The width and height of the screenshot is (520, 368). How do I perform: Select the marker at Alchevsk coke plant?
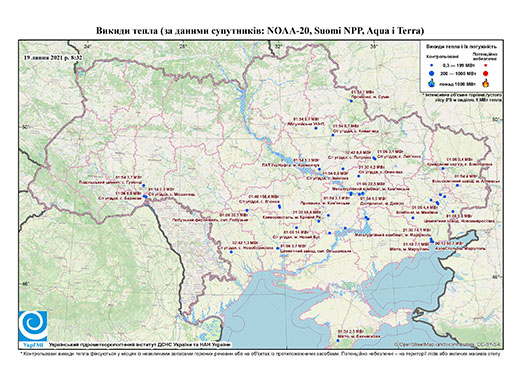pos(457,185)
